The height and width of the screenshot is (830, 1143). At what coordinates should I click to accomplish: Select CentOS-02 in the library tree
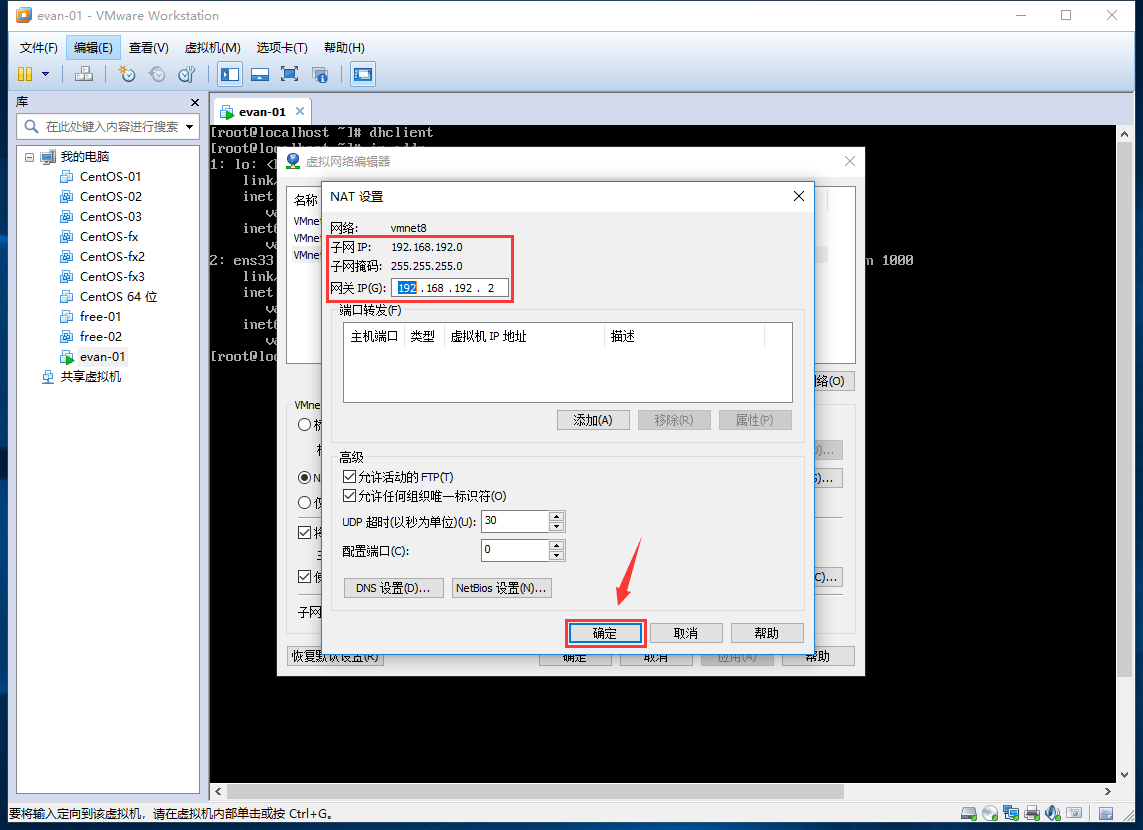(111, 197)
